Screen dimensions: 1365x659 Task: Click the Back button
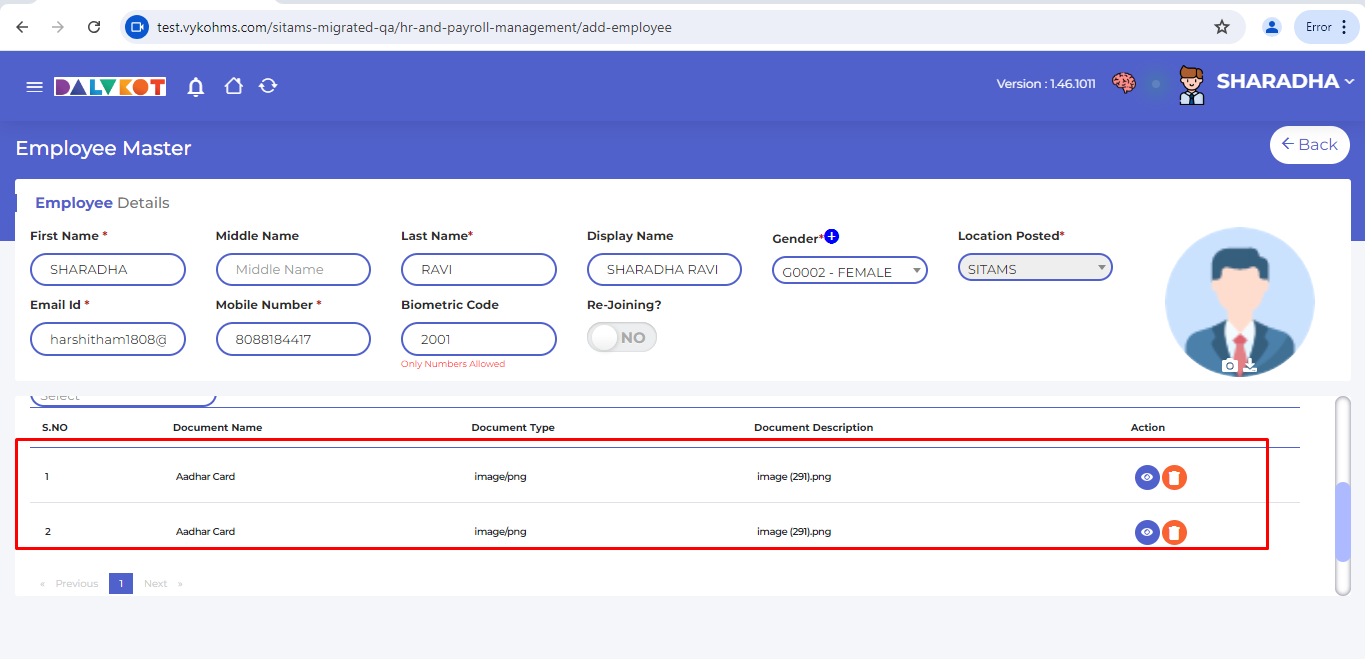point(1309,145)
